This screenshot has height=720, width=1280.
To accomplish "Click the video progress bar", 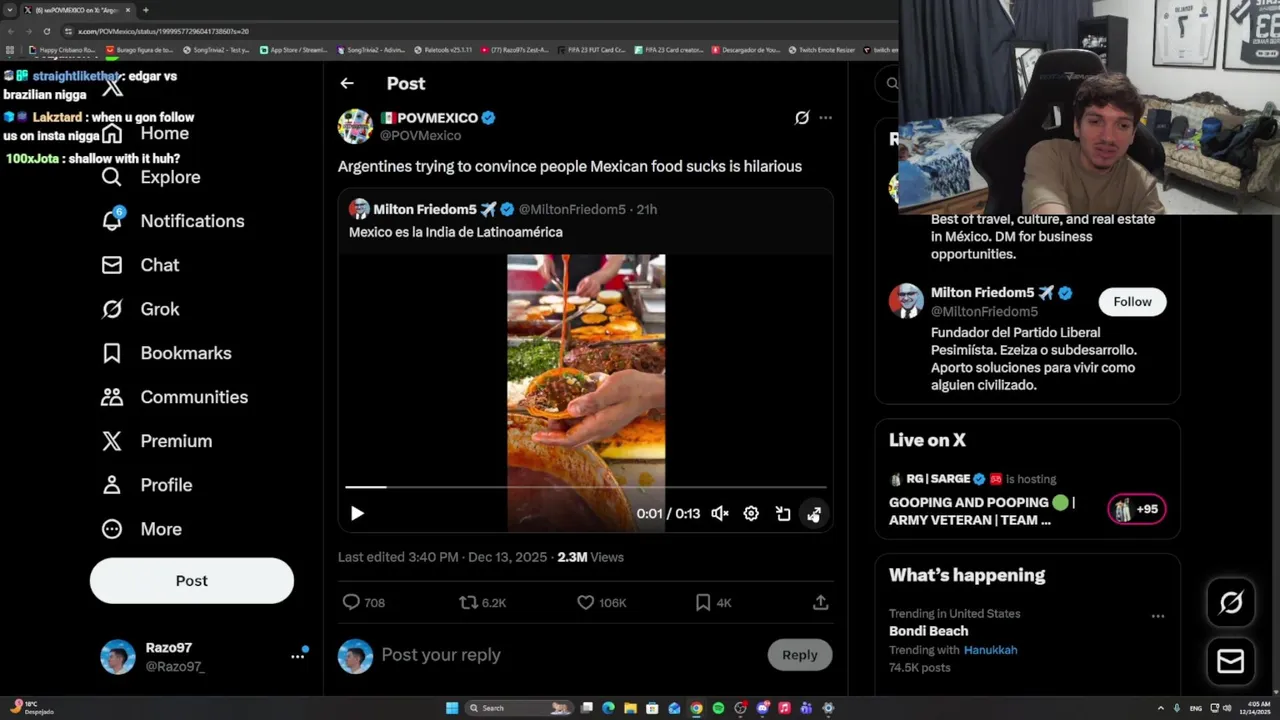I will coord(586,487).
